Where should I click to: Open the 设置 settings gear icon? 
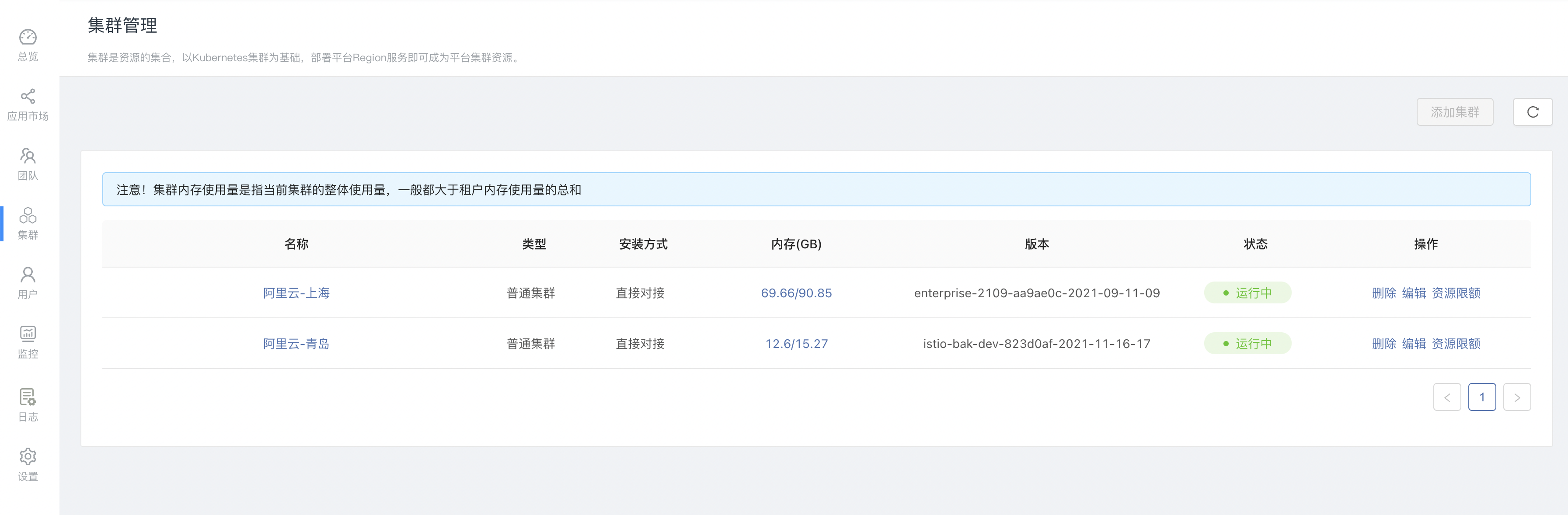click(28, 456)
